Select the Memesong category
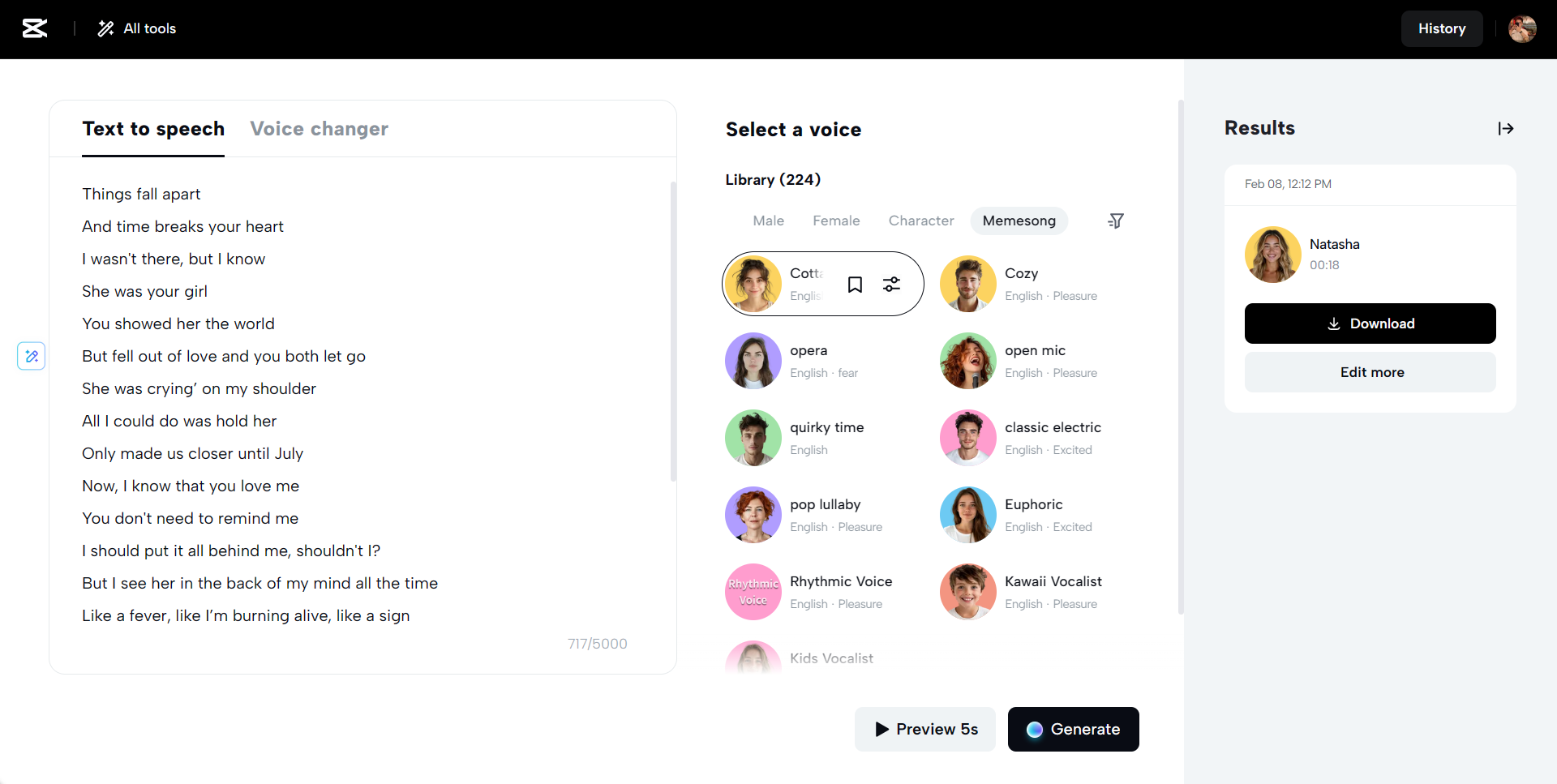1557x784 pixels. coord(1019,220)
